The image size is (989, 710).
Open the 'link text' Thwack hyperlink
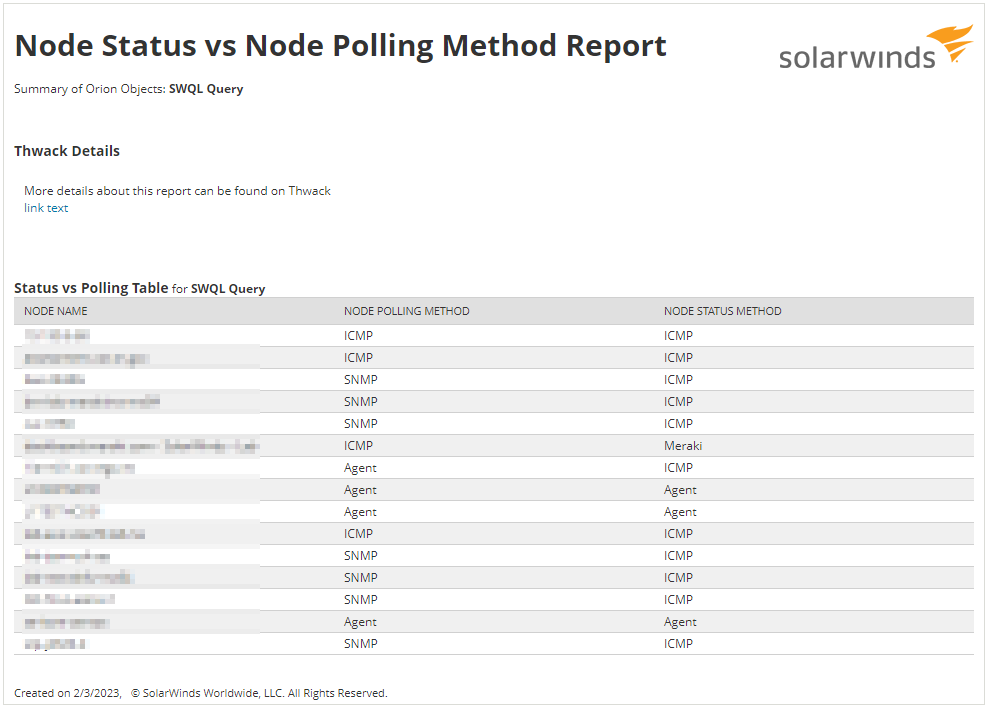click(46, 208)
